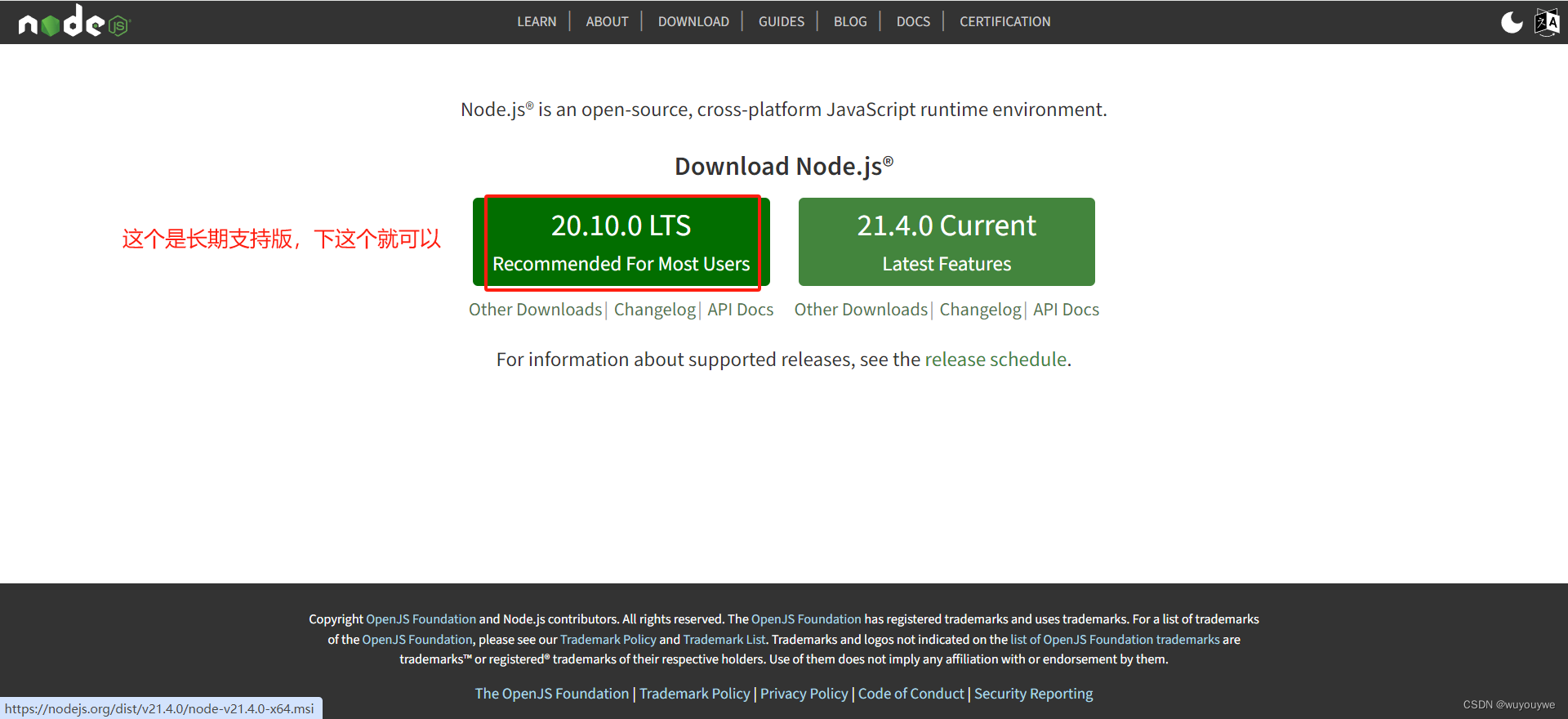Open The OpenJS Foundation footer link
This screenshot has height=719, width=1568.
tap(552, 694)
